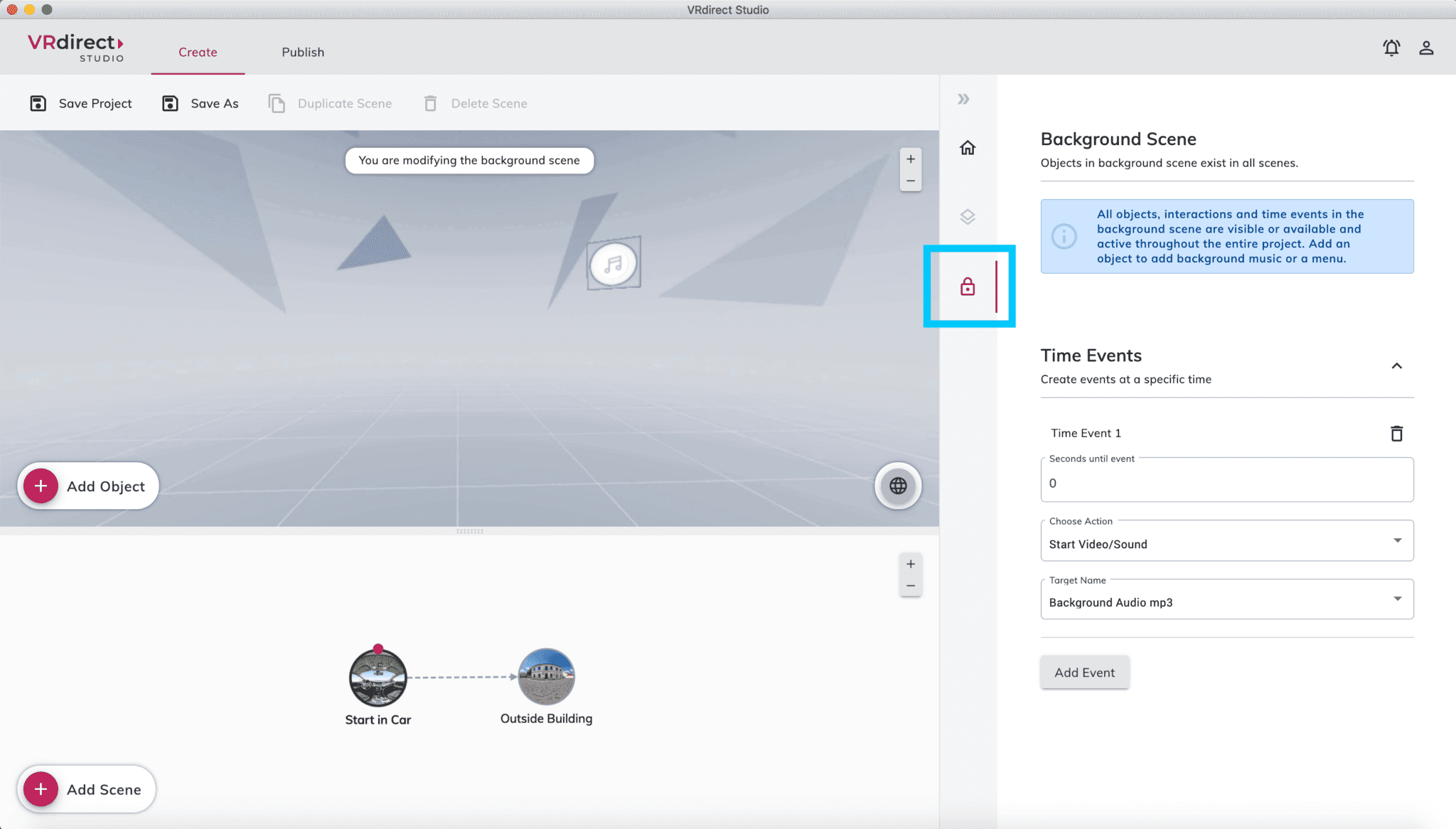The image size is (1456, 829).
Task: Collapse the Time Events section
Action: pyautogui.click(x=1396, y=366)
